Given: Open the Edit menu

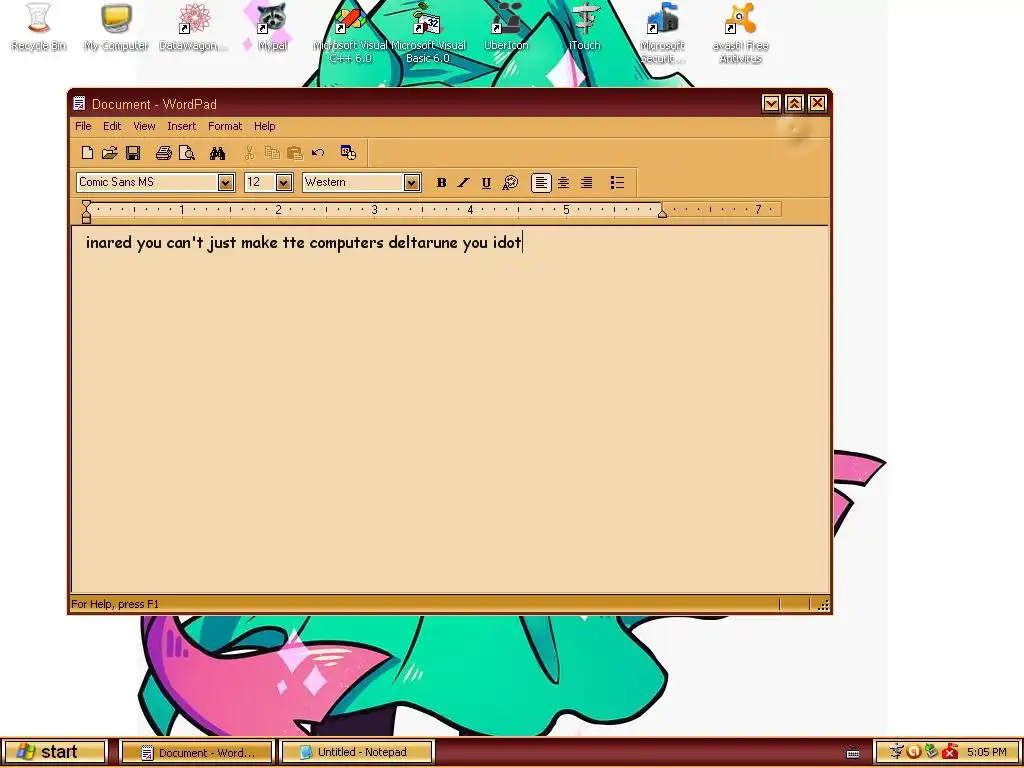Looking at the screenshot, I should [112, 126].
